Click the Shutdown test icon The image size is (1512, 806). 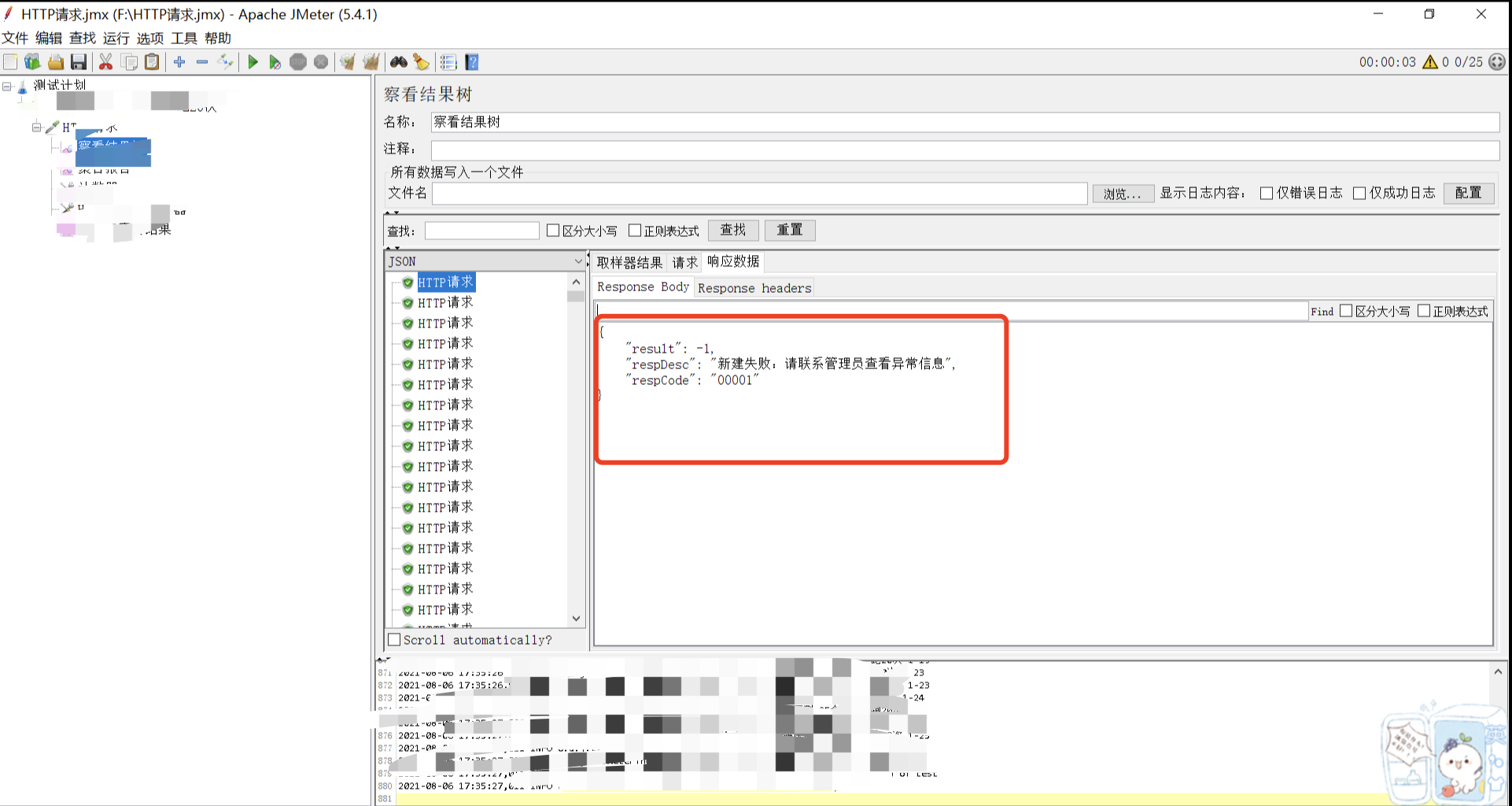tap(321, 61)
